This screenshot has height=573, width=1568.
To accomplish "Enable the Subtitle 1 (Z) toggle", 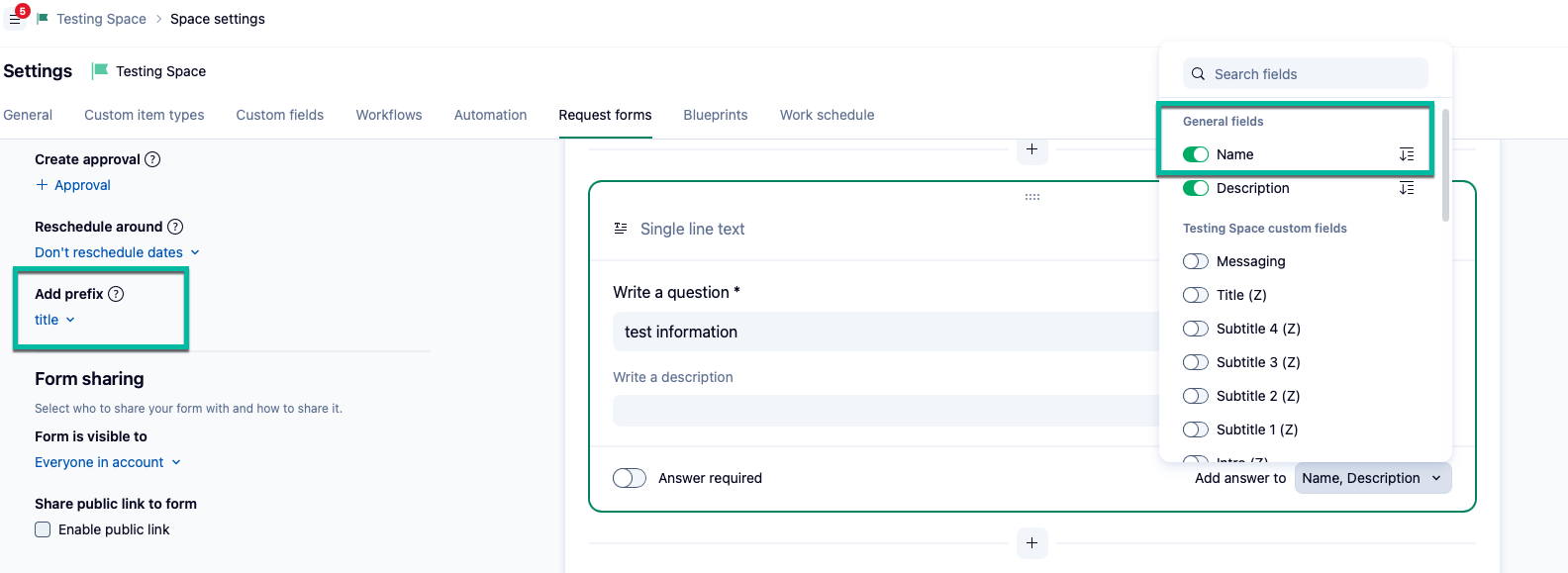I will coord(1196,430).
